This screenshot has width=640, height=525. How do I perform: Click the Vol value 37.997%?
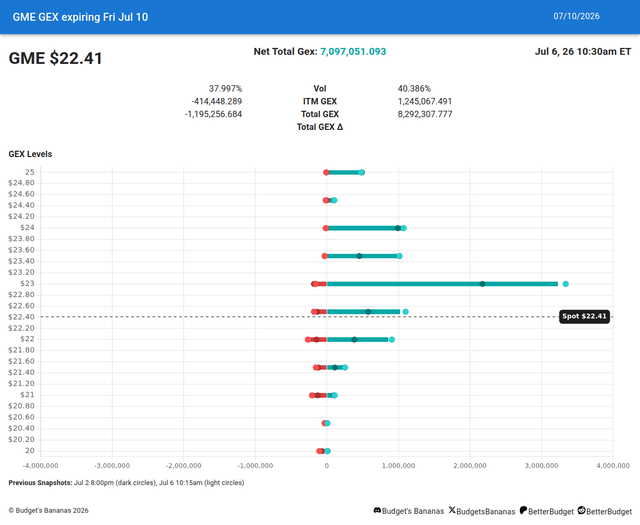pos(225,89)
